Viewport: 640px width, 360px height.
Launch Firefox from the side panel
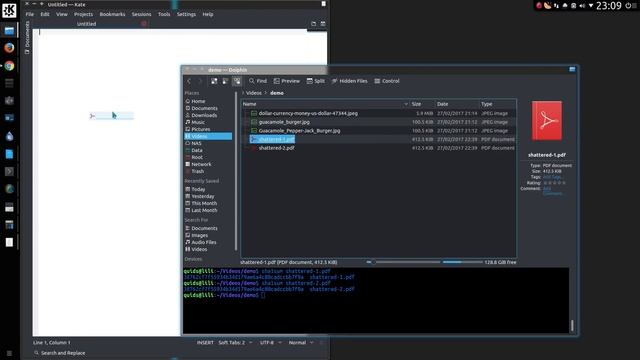(x=9, y=48)
